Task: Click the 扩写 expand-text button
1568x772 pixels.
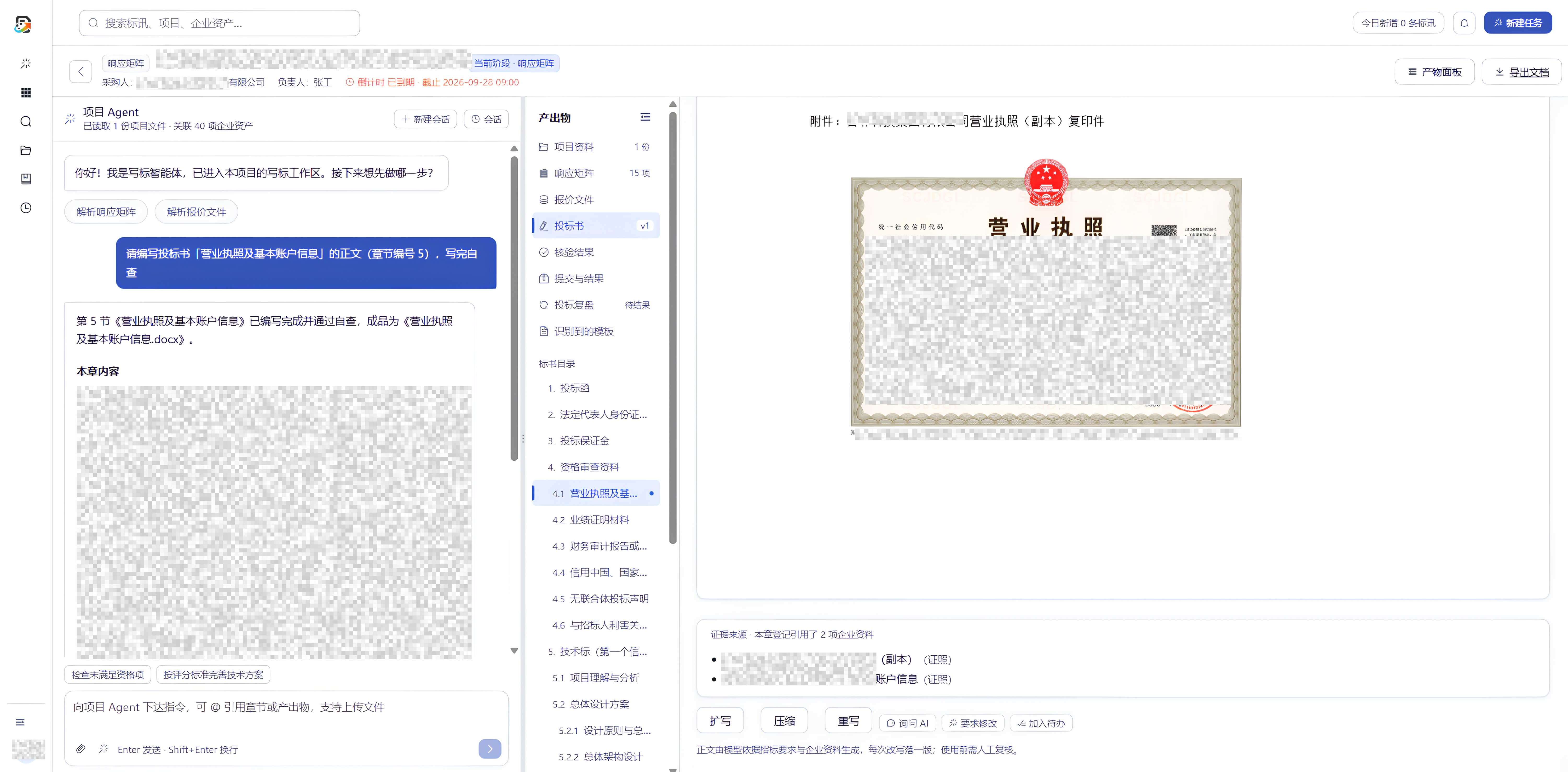Action: [720, 721]
